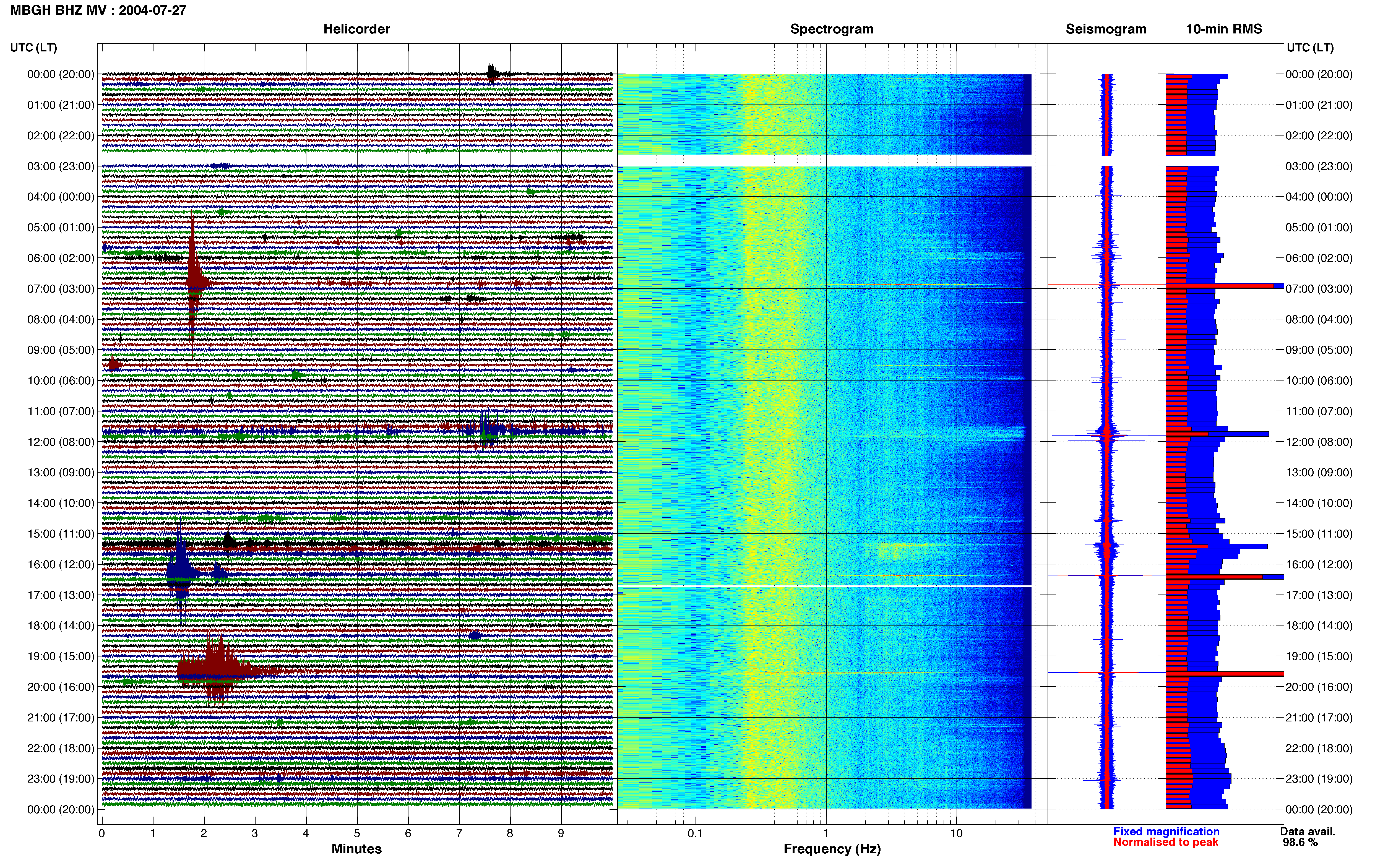Viewport: 1388px width, 868px height.
Task: Click the 'Normalised to peak' legend text
Action: [1165, 842]
